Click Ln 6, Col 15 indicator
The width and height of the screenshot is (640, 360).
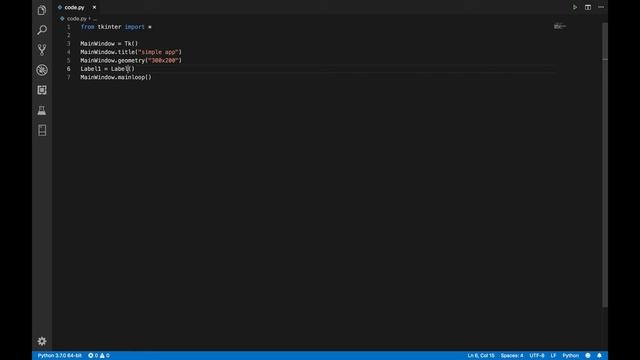pos(481,356)
